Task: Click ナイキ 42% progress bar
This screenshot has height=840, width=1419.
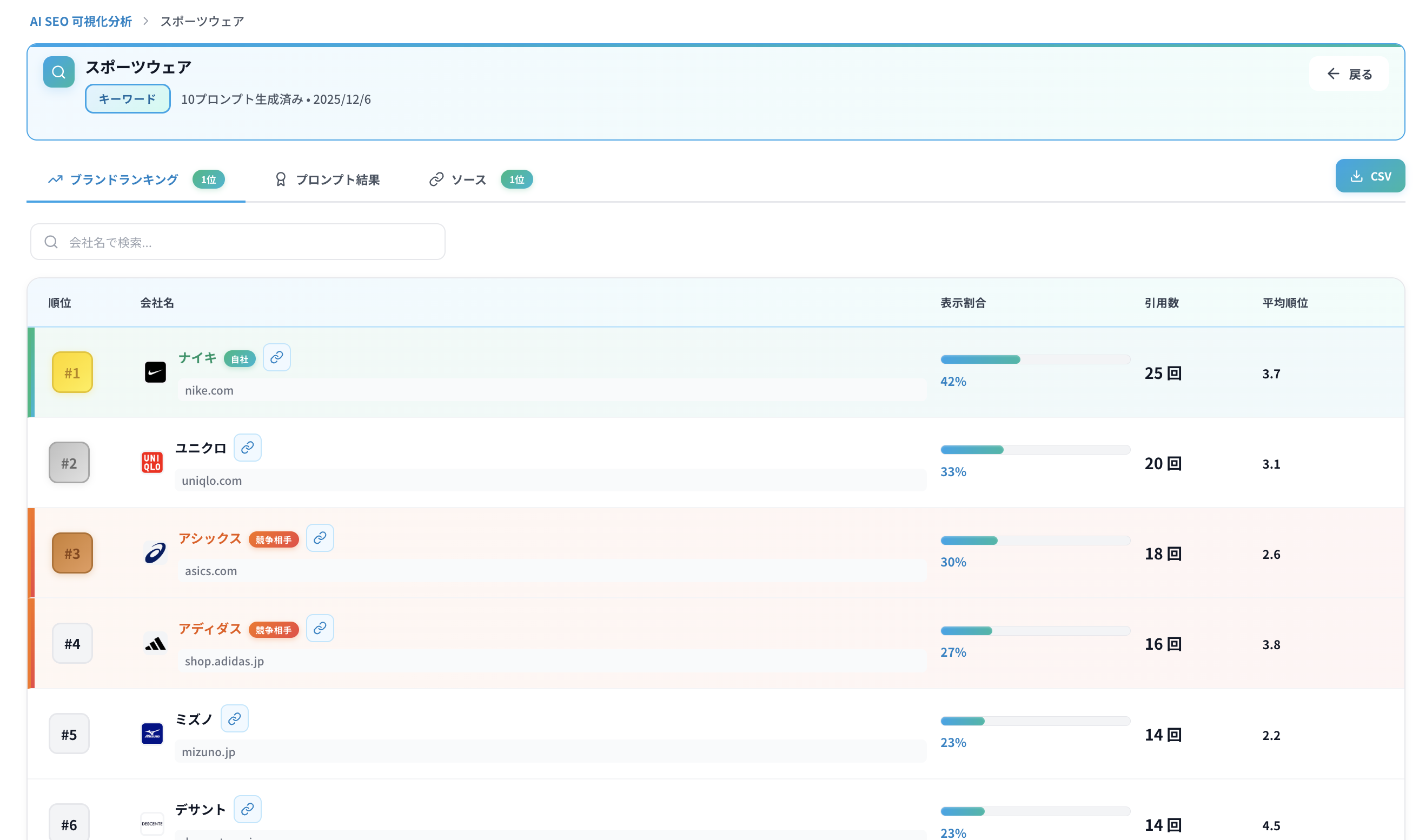Action: 1035,359
